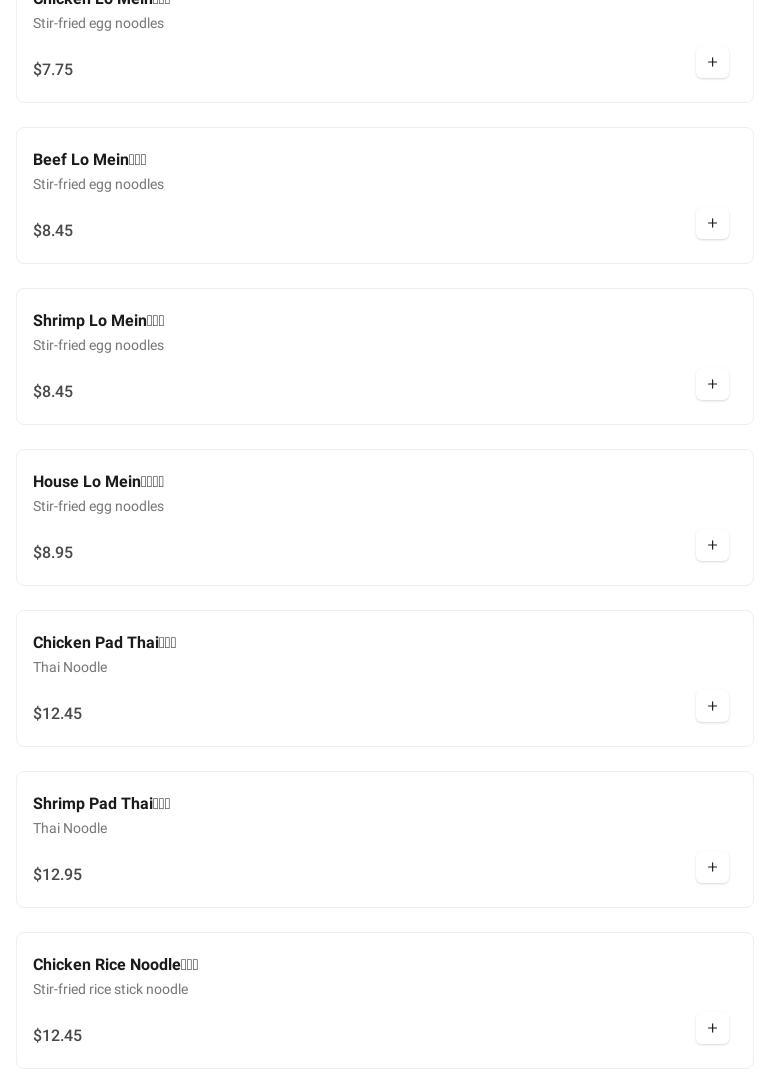The width and height of the screenshot is (770, 1088).
Task: Select the Shrimp Pad Thai heading
Action: pos(101,804)
